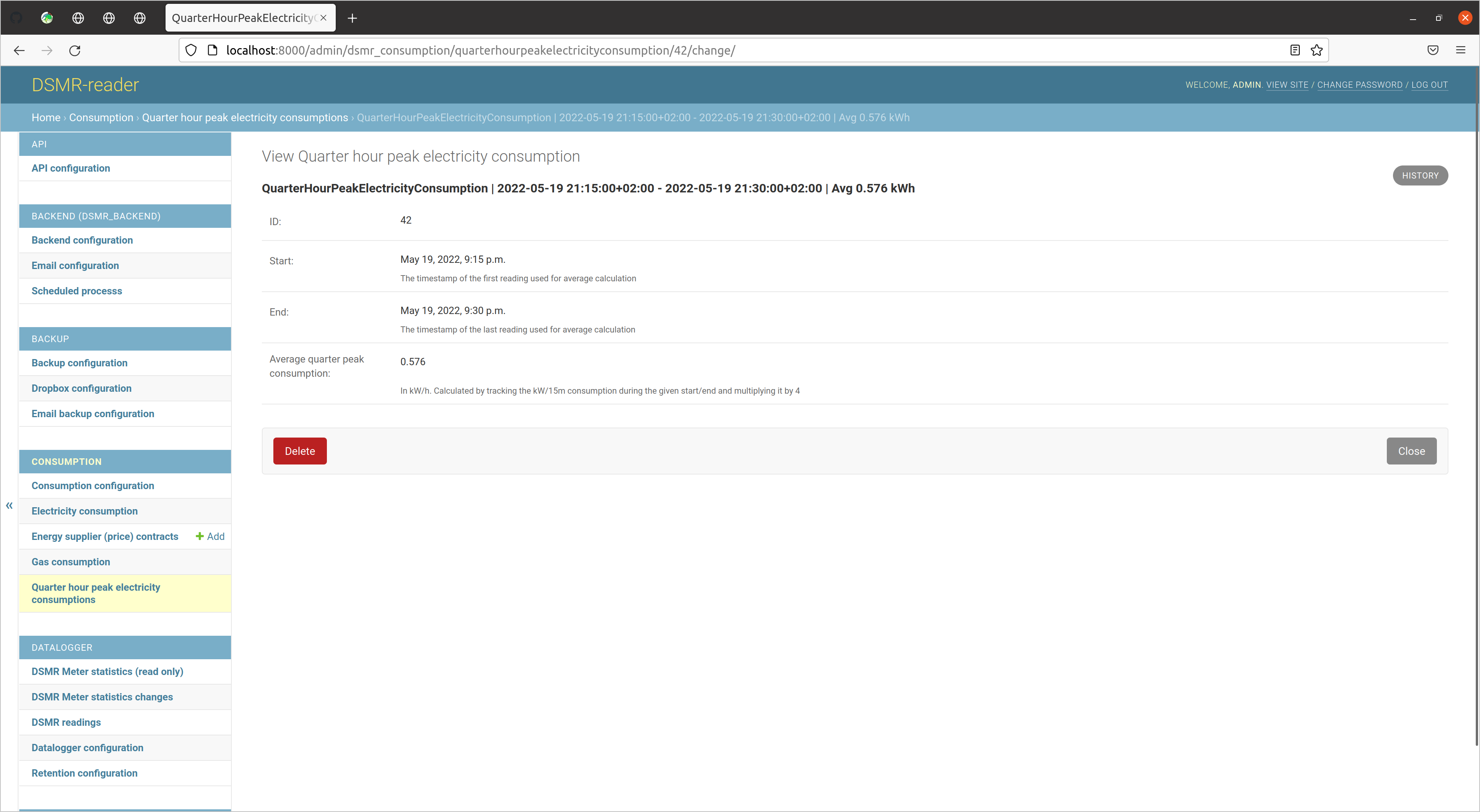The width and height of the screenshot is (1480, 812).
Task: Open VIEW SITE link
Action: click(1287, 84)
